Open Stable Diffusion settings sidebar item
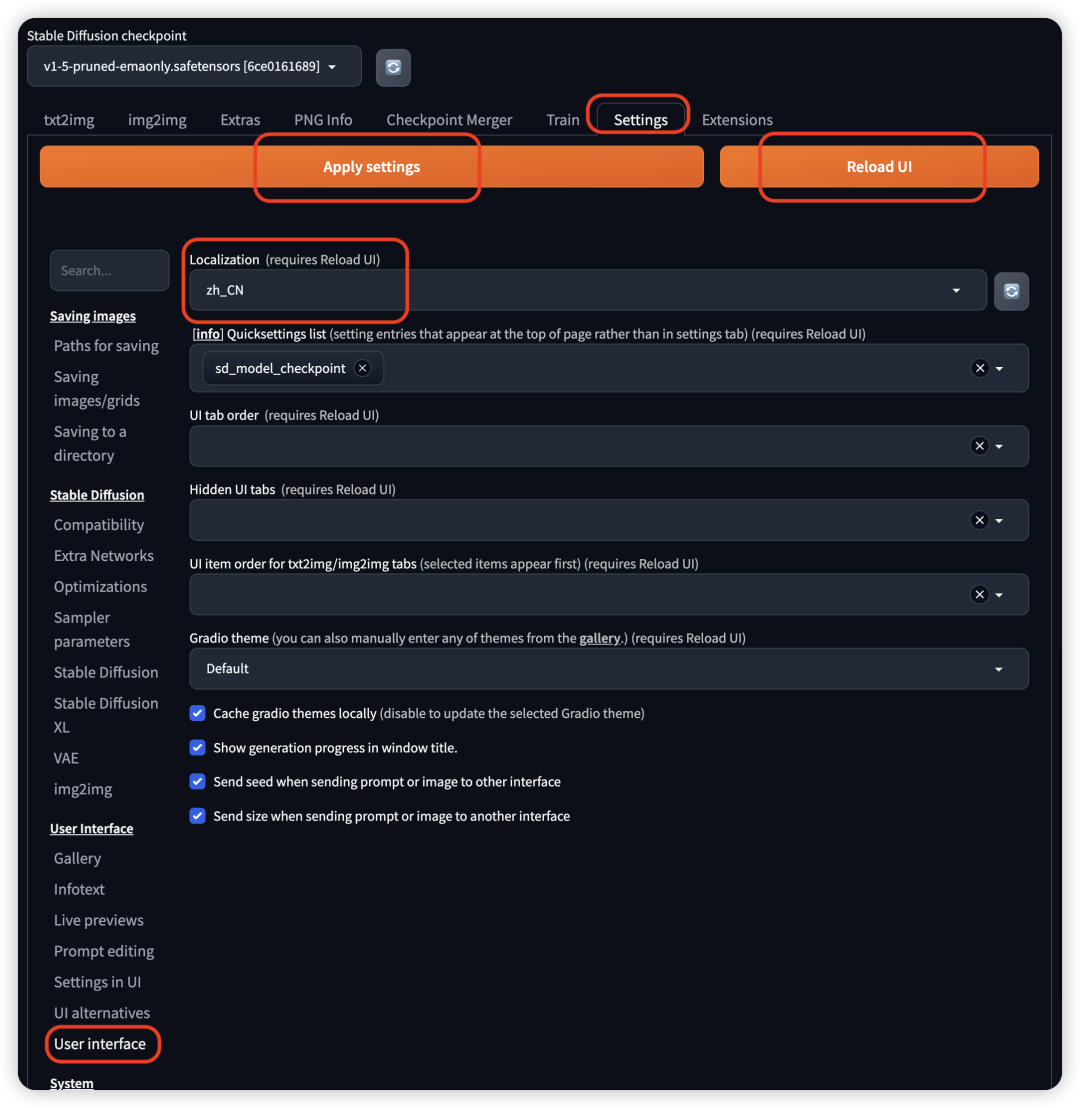The image size is (1080, 1108). coord(106,672)
